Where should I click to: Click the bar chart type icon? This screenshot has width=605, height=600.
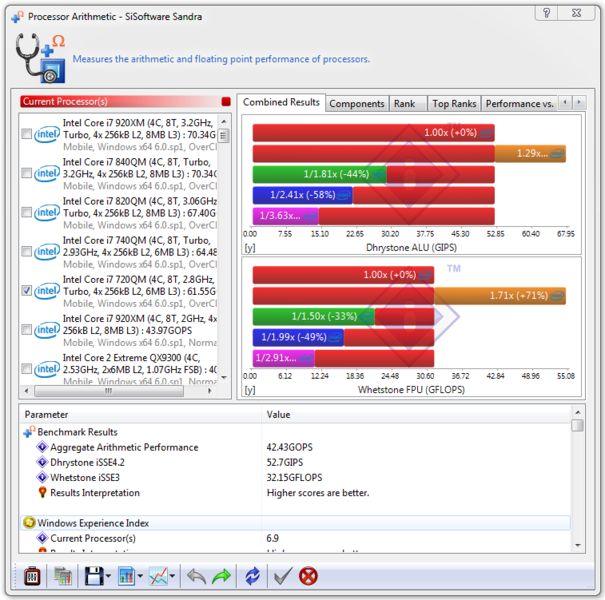click(126, 576)
